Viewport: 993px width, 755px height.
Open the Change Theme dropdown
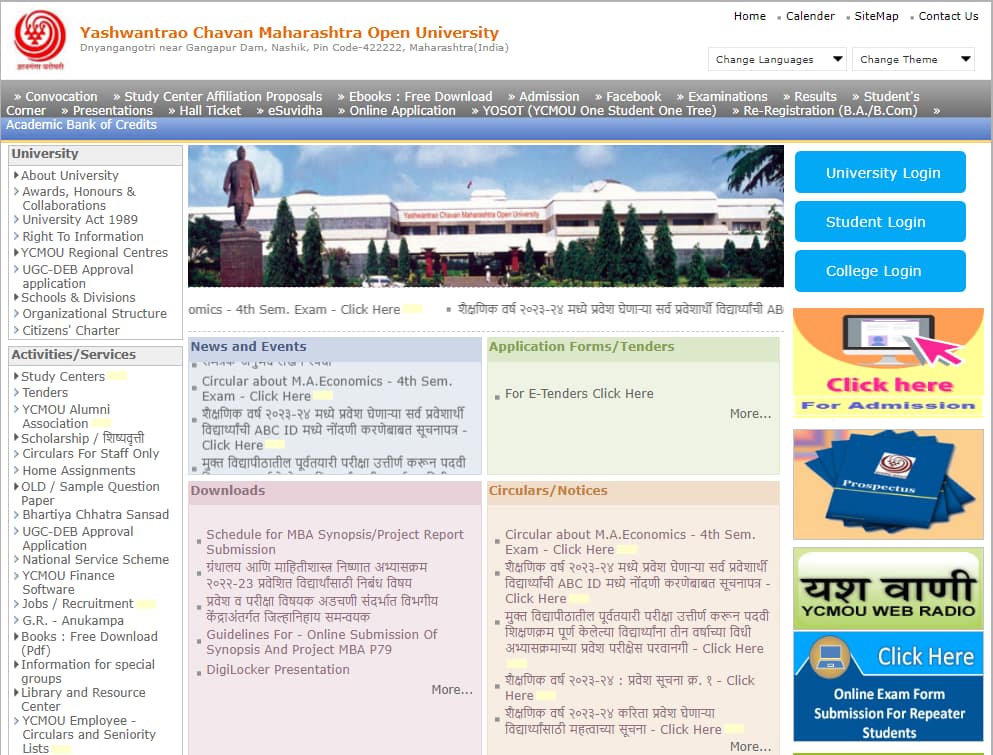912,59
